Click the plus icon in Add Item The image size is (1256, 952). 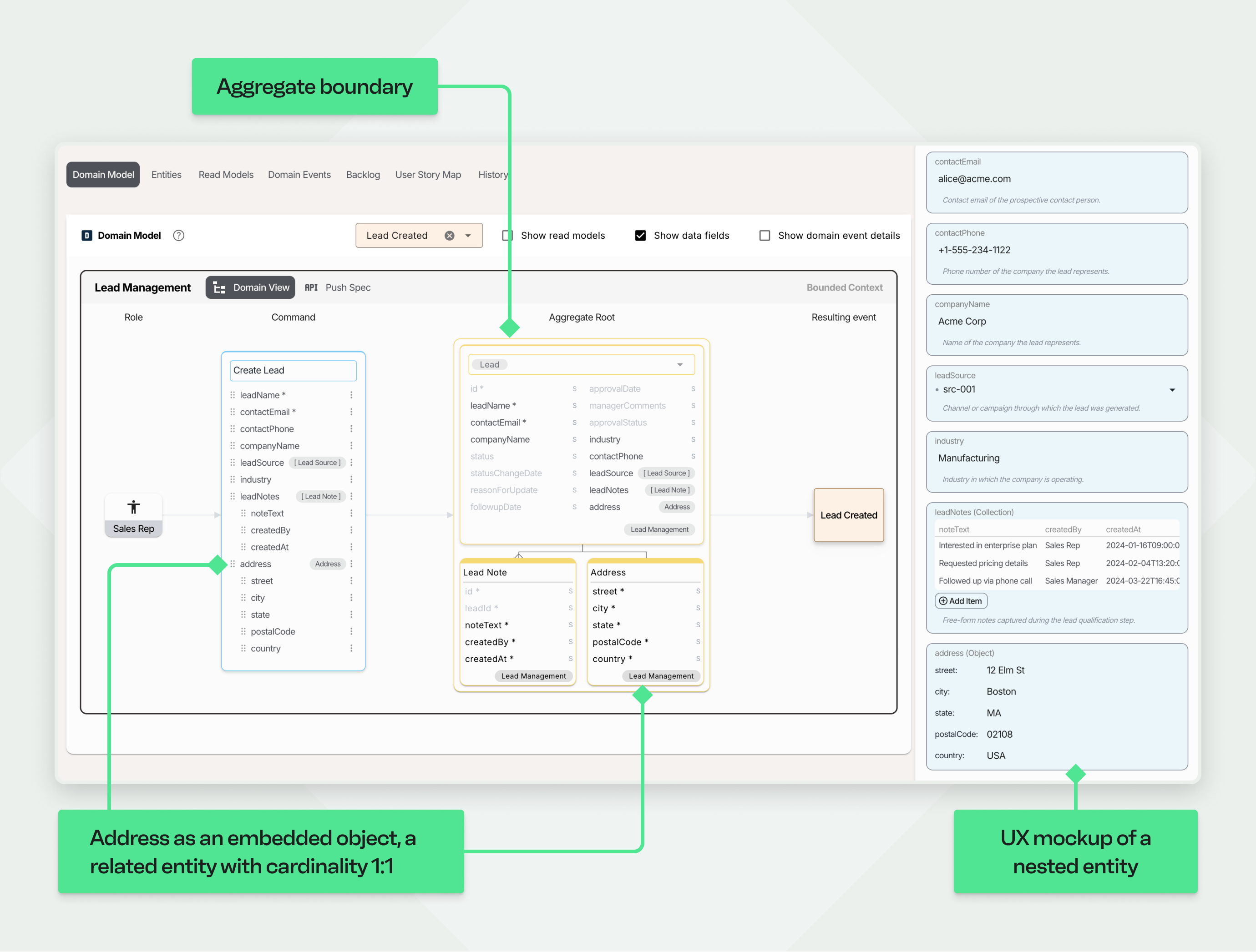[942, 601]
